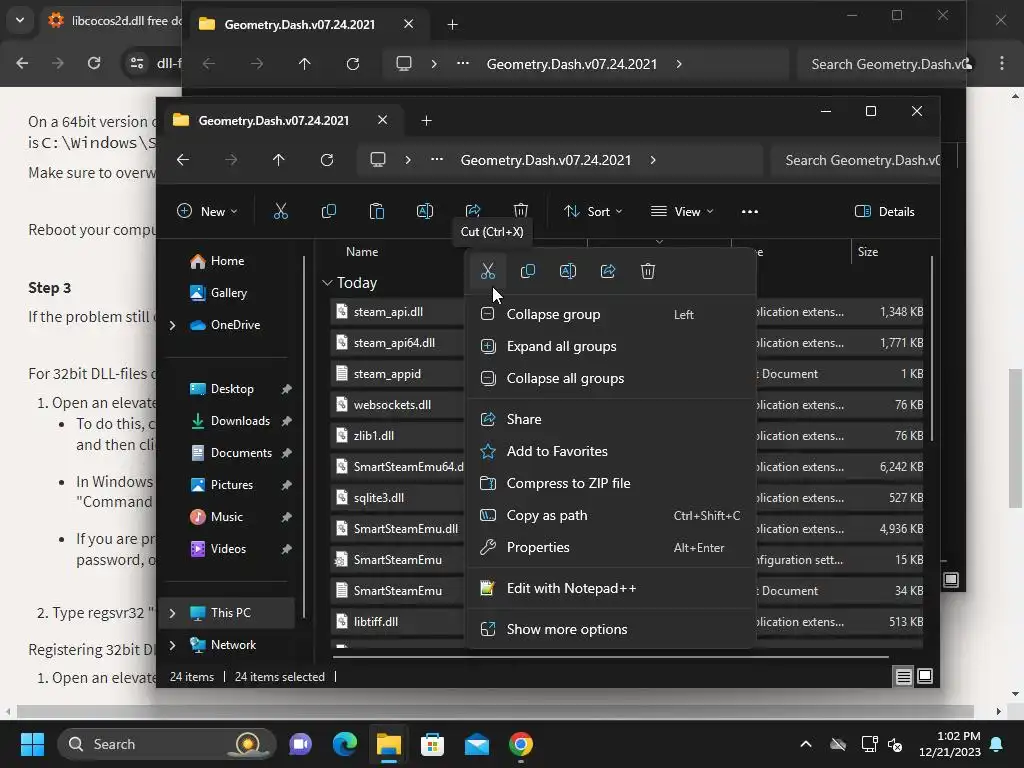This screenshot has height=768, width=1024.
Task: Toggle the Details pane button
Action: [x=885, y=211]
